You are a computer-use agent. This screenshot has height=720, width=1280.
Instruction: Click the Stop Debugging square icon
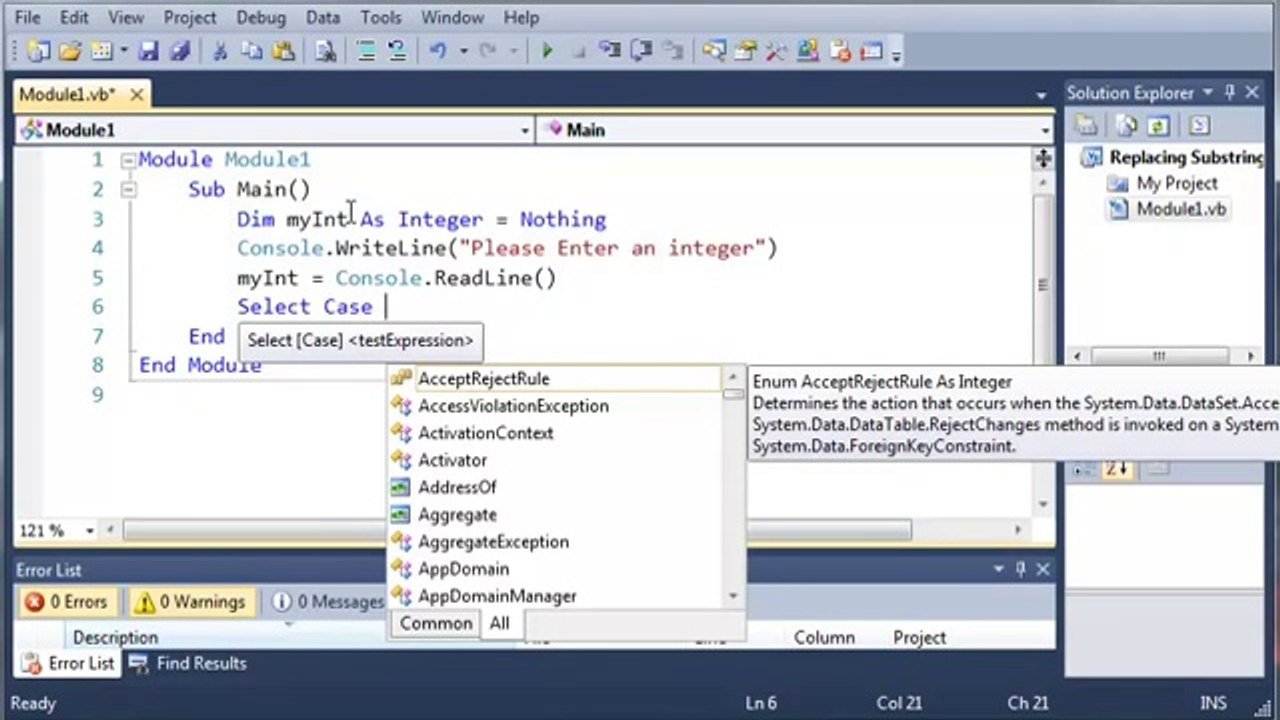(x=578, y=51)
